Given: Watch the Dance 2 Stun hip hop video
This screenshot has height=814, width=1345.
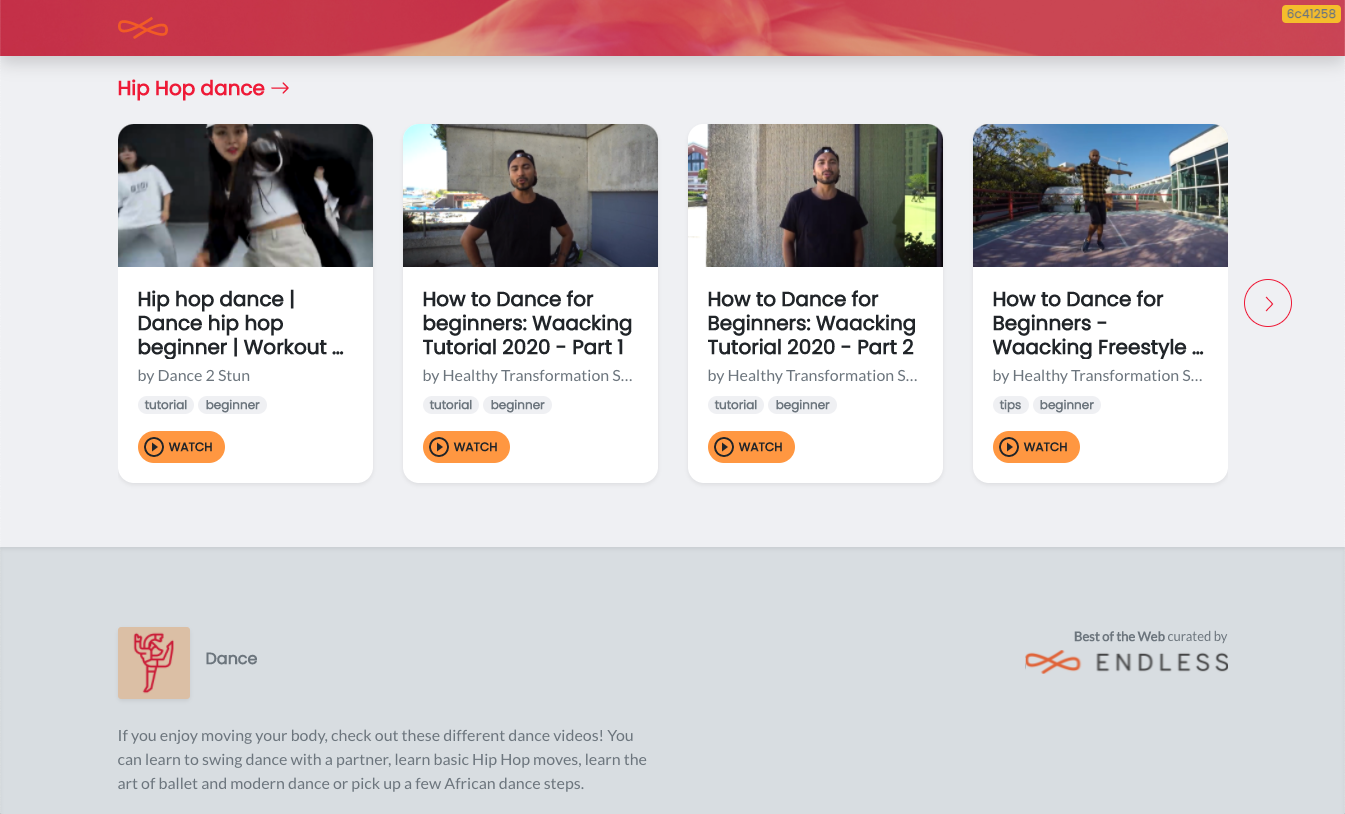Looking at the screenshot, I should point(181,447).
